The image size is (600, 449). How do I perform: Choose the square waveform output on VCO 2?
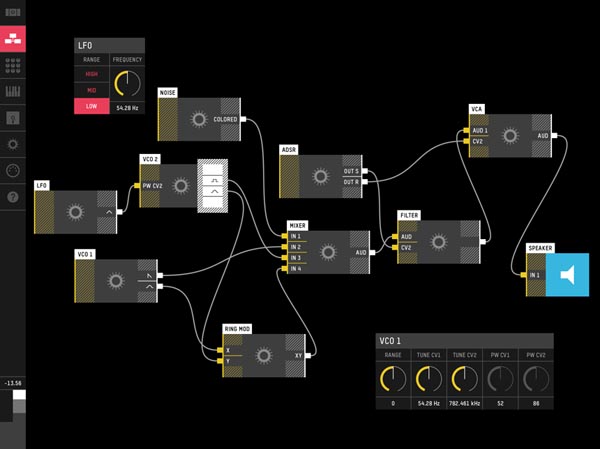click(213, 180)
